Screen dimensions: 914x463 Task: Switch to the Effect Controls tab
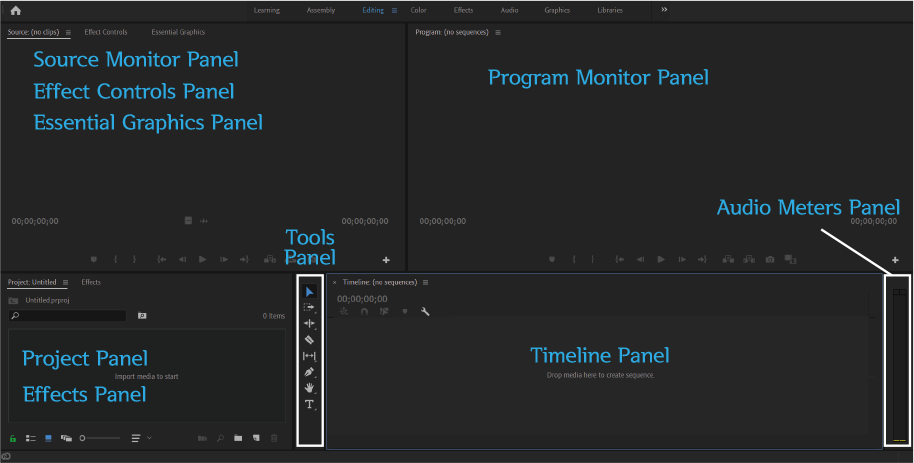[106, 32]
